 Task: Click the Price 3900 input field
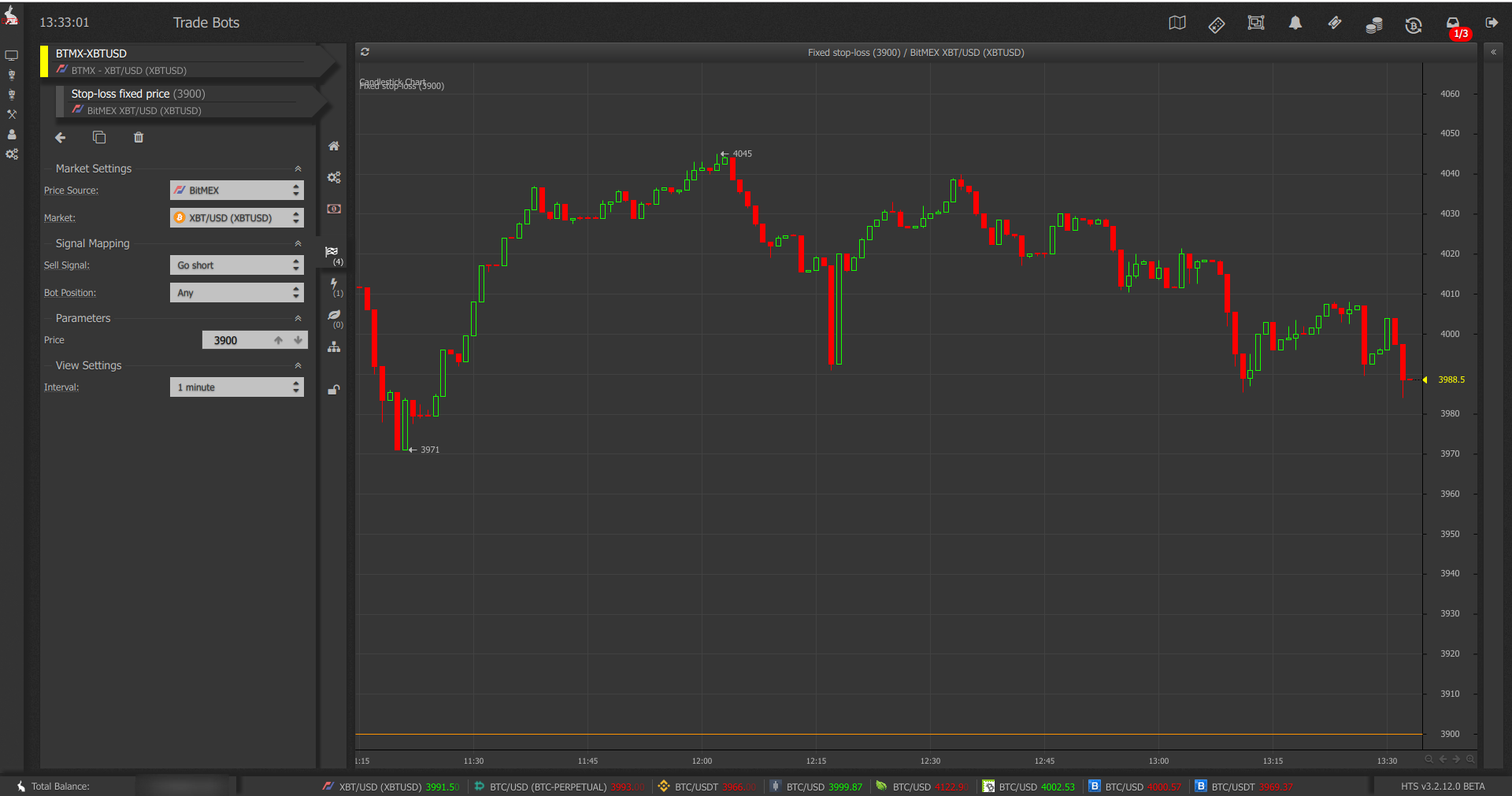[236, 340]
